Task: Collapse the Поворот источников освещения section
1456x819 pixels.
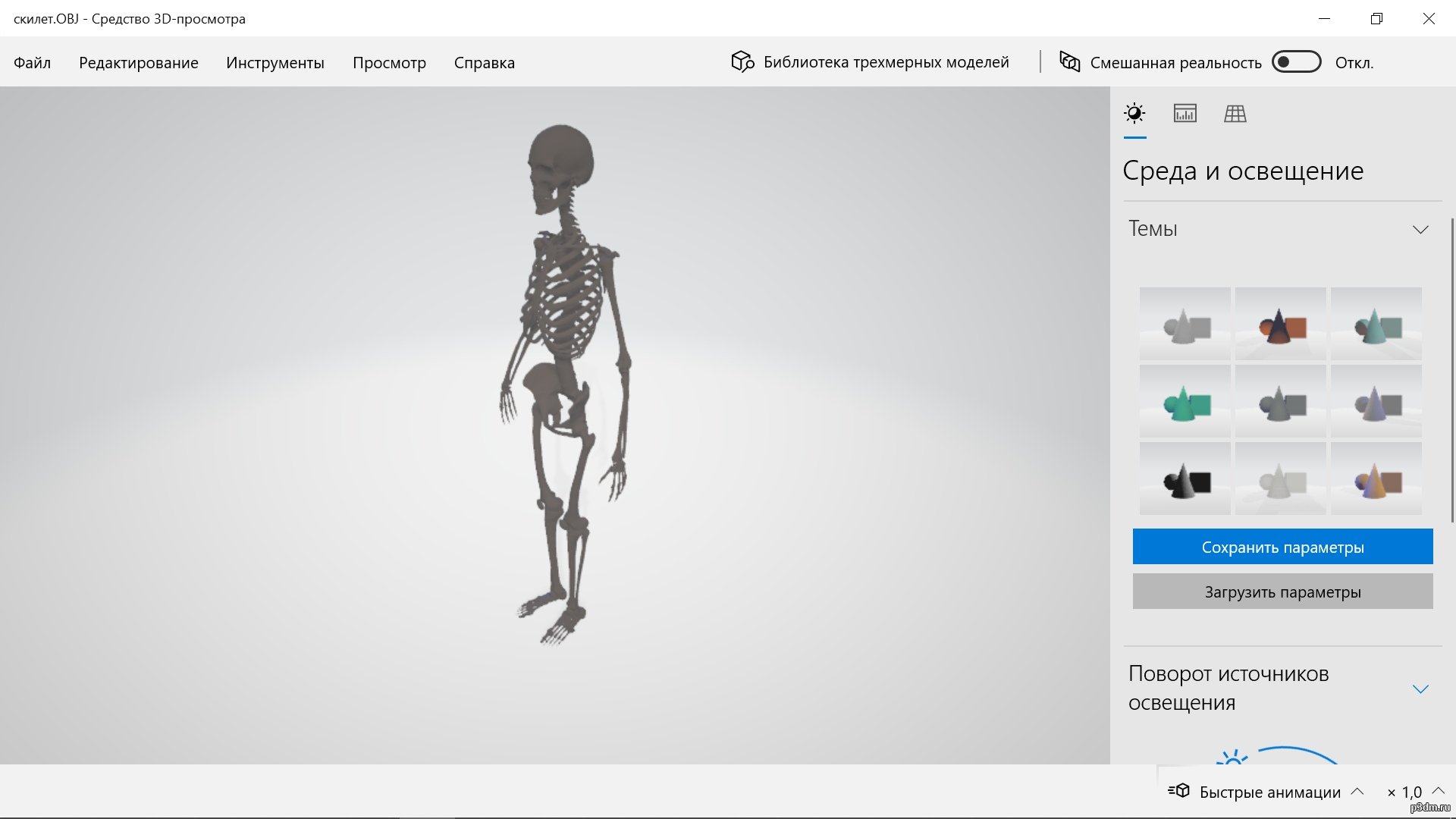Action: pyautogui.click(x=1420, y=689)
